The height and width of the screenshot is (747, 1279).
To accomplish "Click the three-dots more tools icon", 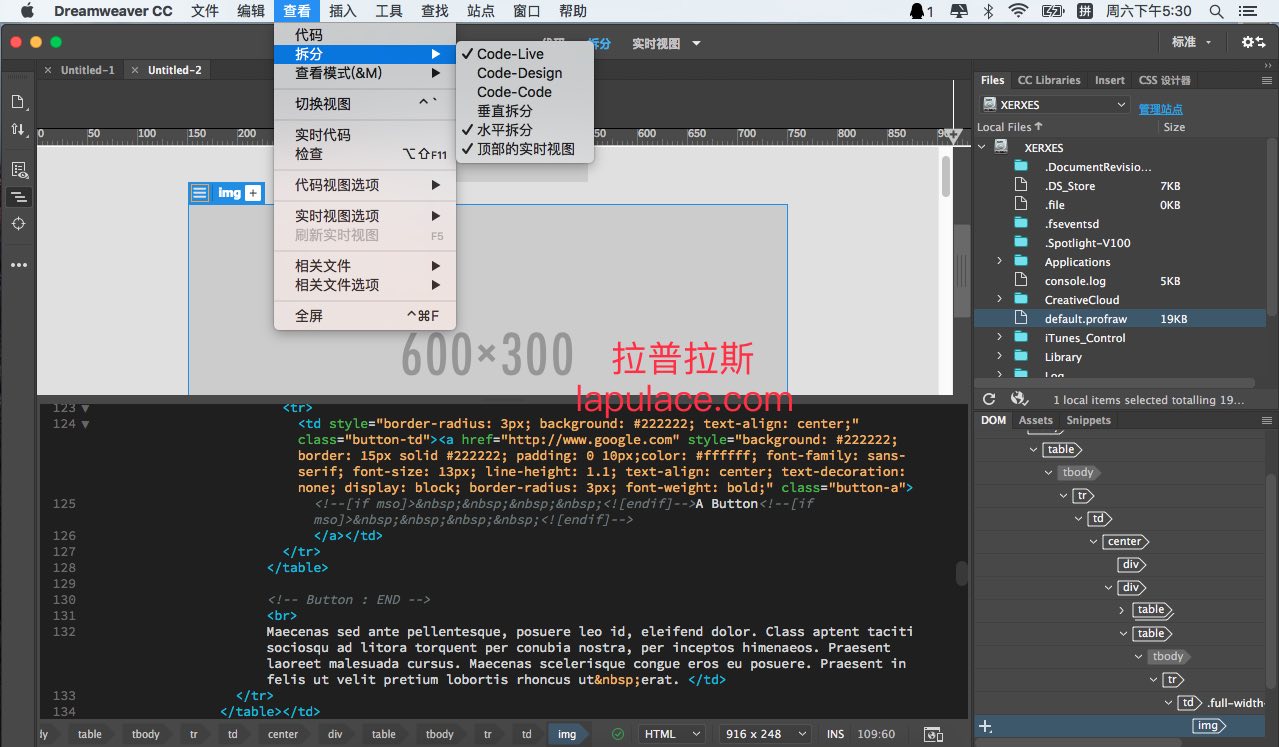I will pyautogui.click(x=18, y=265).
